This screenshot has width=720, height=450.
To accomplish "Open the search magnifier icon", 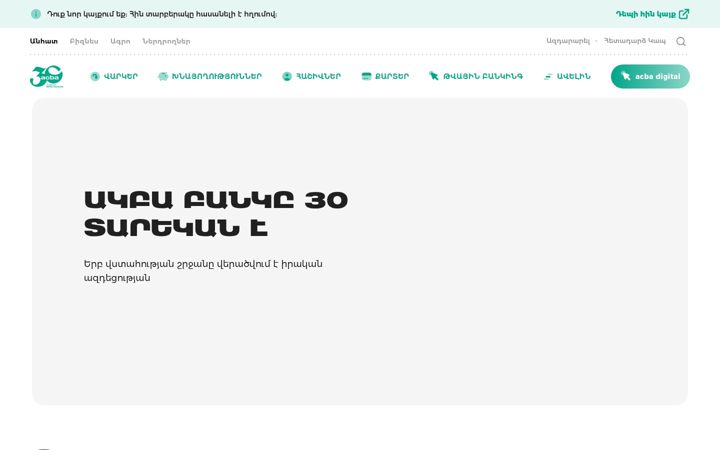I will click(x=681, y=41).
